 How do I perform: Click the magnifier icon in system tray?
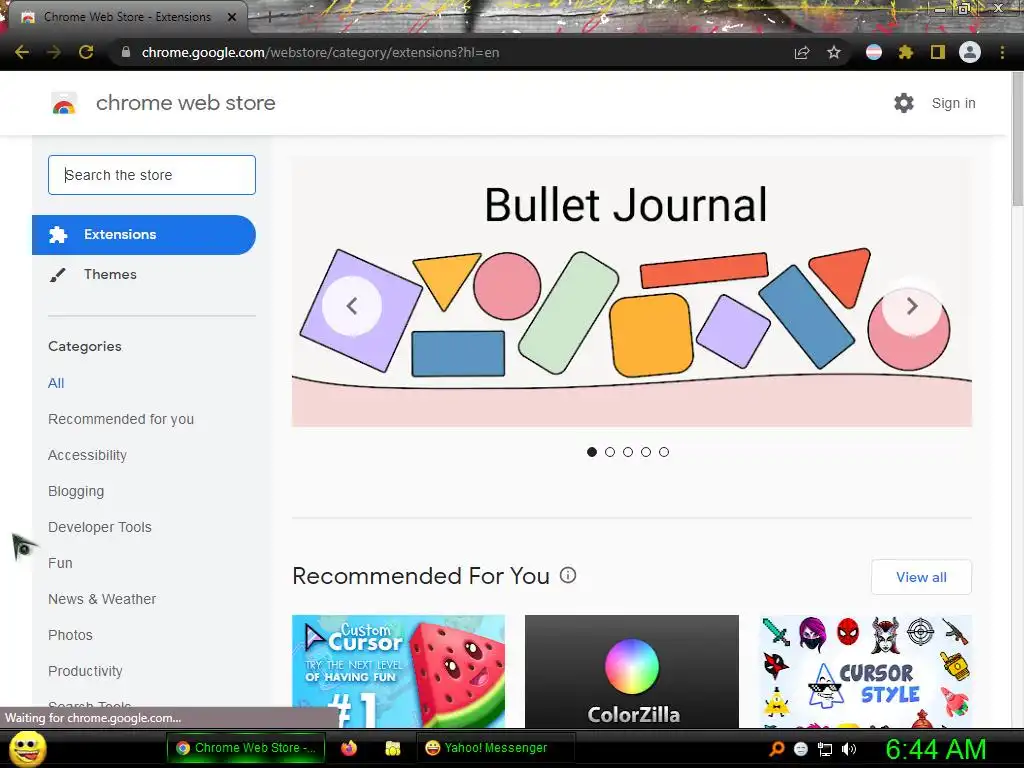777,749
